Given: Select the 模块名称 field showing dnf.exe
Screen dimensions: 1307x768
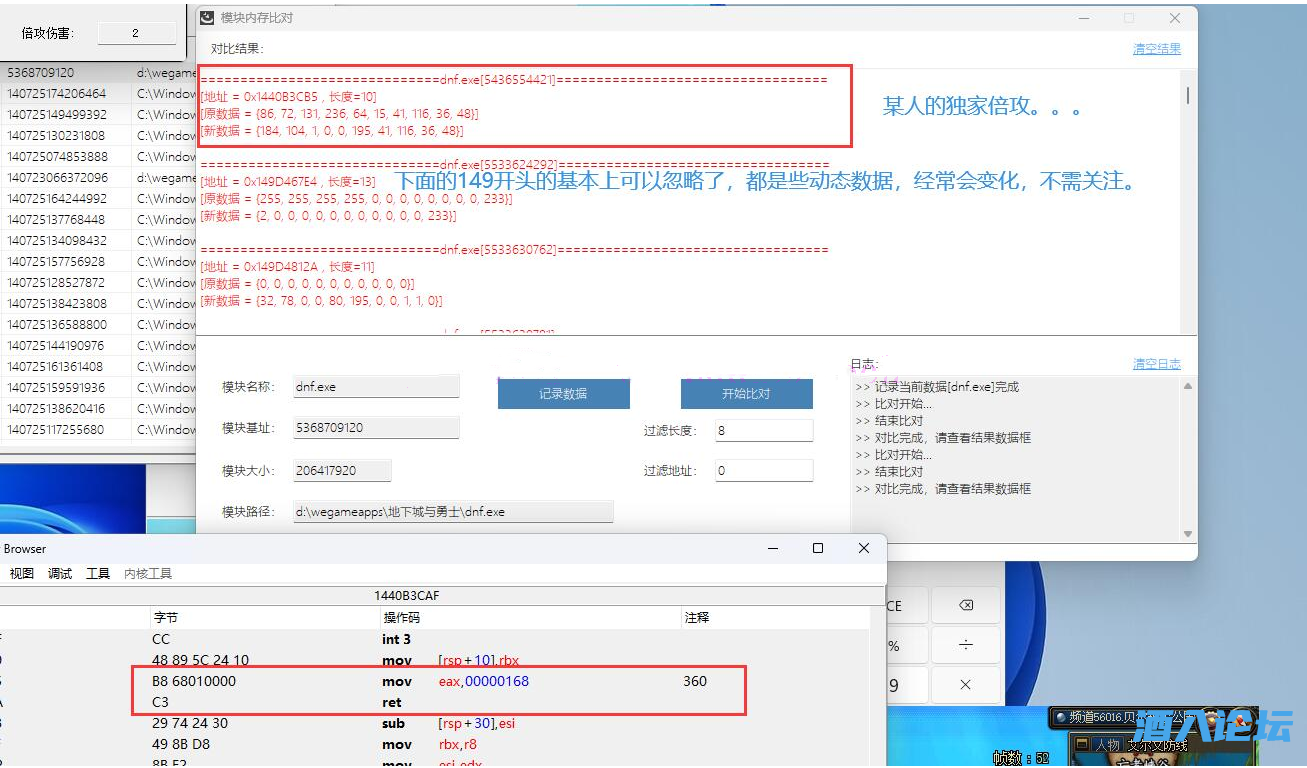Looking at the screenshot, I should (376, 386).
